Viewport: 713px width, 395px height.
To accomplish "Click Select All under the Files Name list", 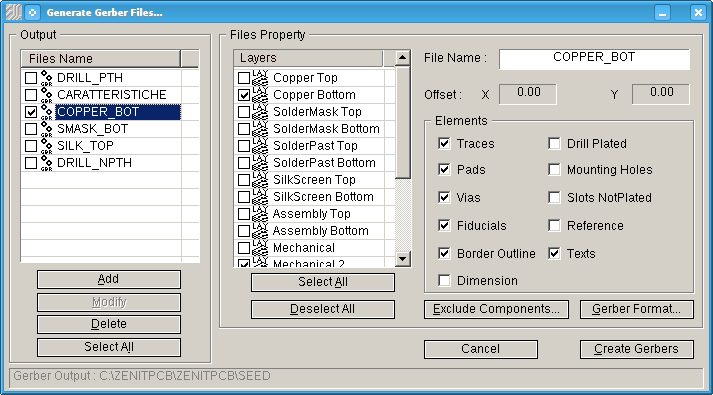I will pyautogui.click(x=109, y=347).
